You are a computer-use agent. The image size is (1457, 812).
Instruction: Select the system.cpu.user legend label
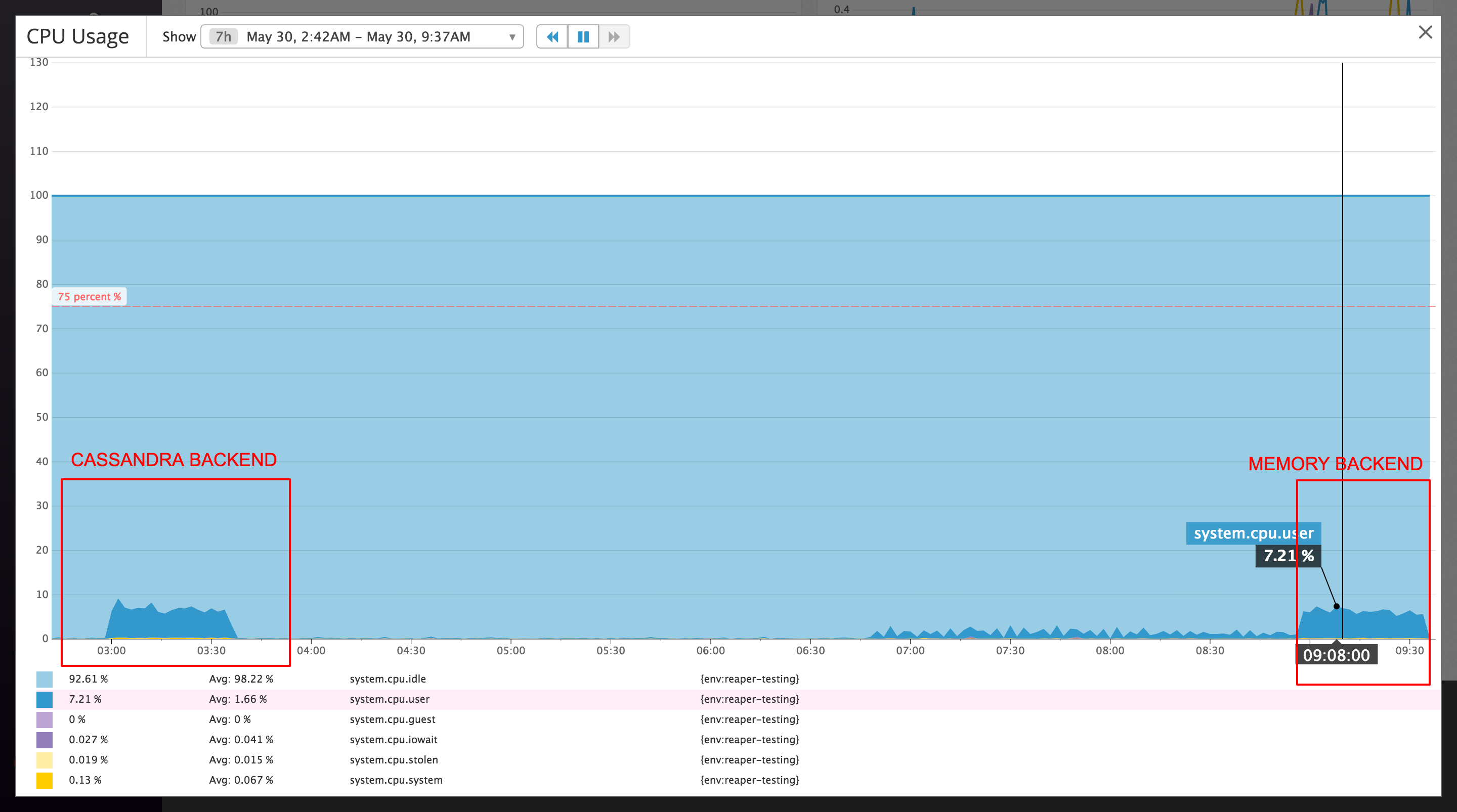[x=390, y=699]
